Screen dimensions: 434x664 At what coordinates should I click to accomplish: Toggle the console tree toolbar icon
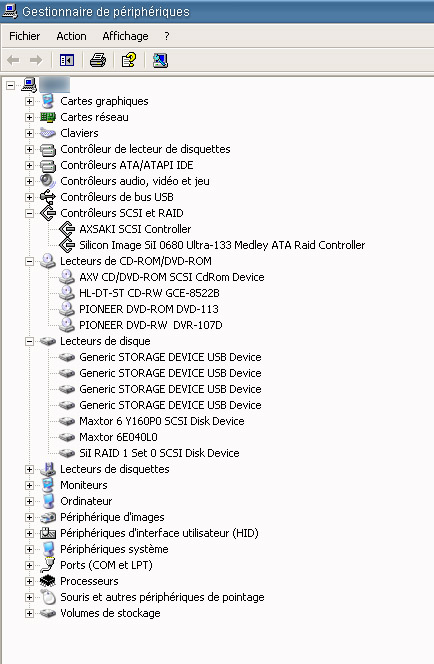pyautogui.click(x=67, y=60)
